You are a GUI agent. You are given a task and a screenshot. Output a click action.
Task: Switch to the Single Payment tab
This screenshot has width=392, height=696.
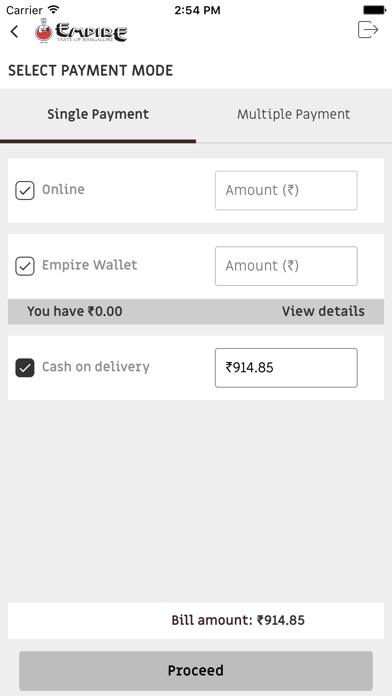click(x=98, y=115)
